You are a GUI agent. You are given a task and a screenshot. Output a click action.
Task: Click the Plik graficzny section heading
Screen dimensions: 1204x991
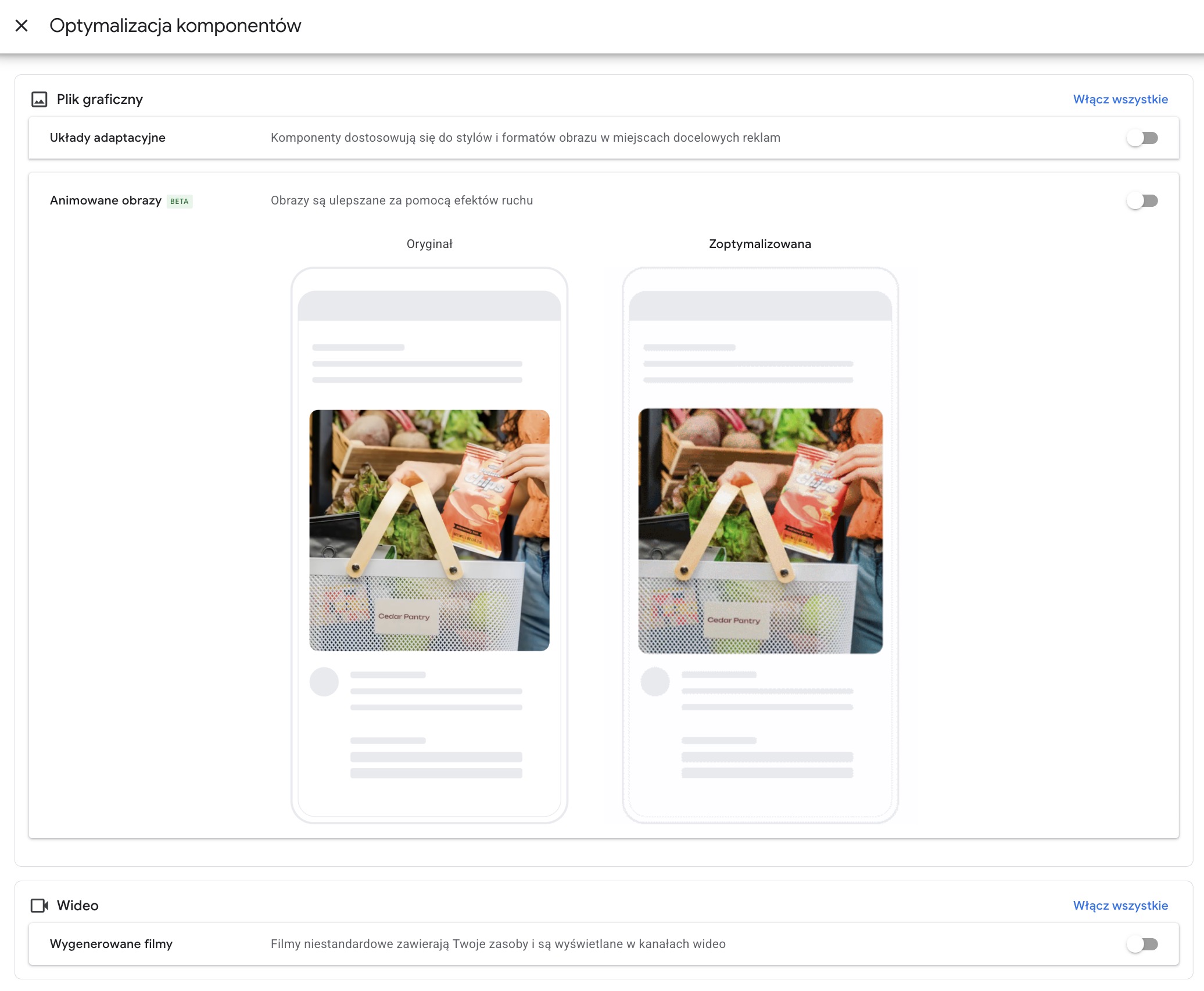99,99
